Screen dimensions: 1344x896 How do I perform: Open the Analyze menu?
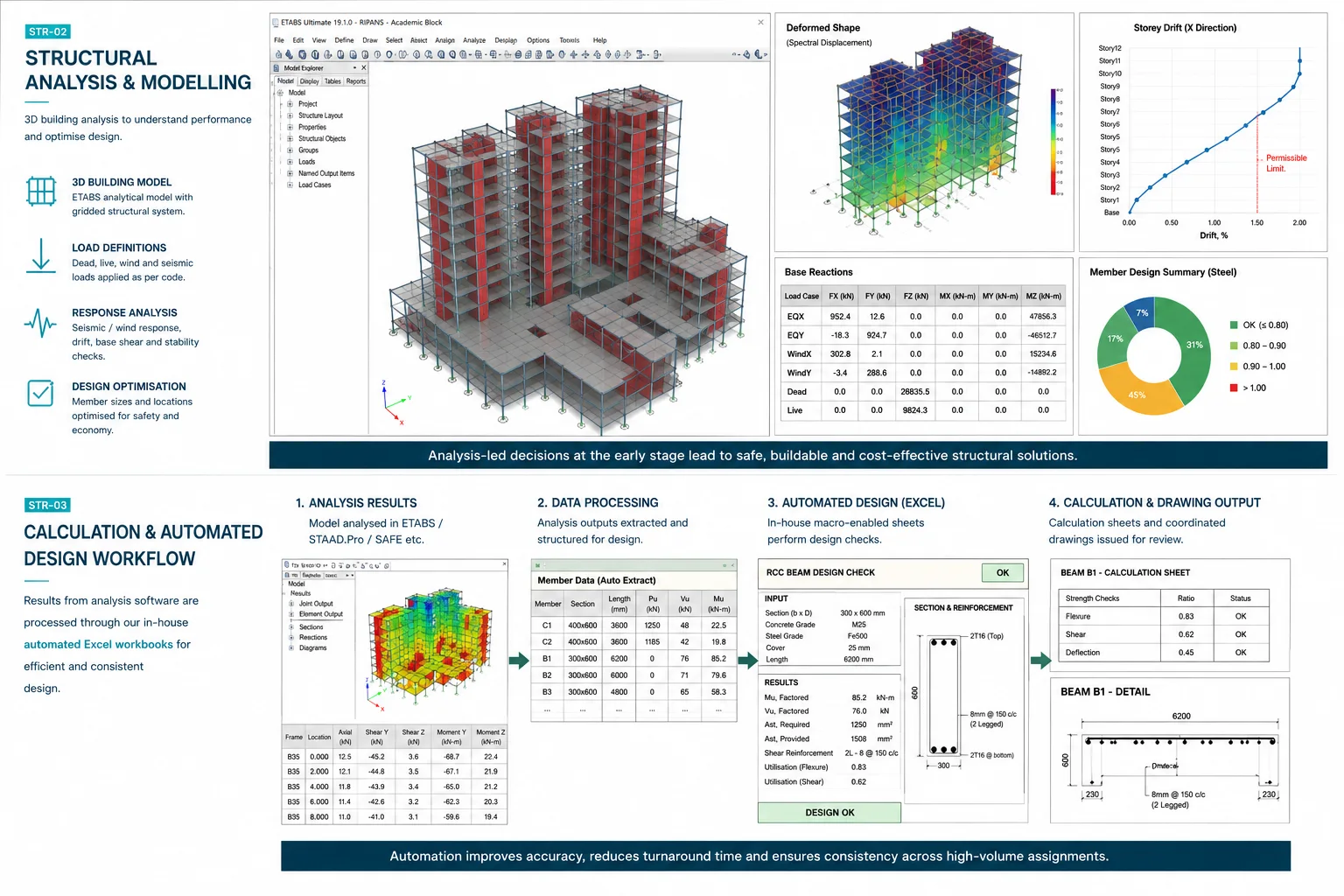click(474, 40)
